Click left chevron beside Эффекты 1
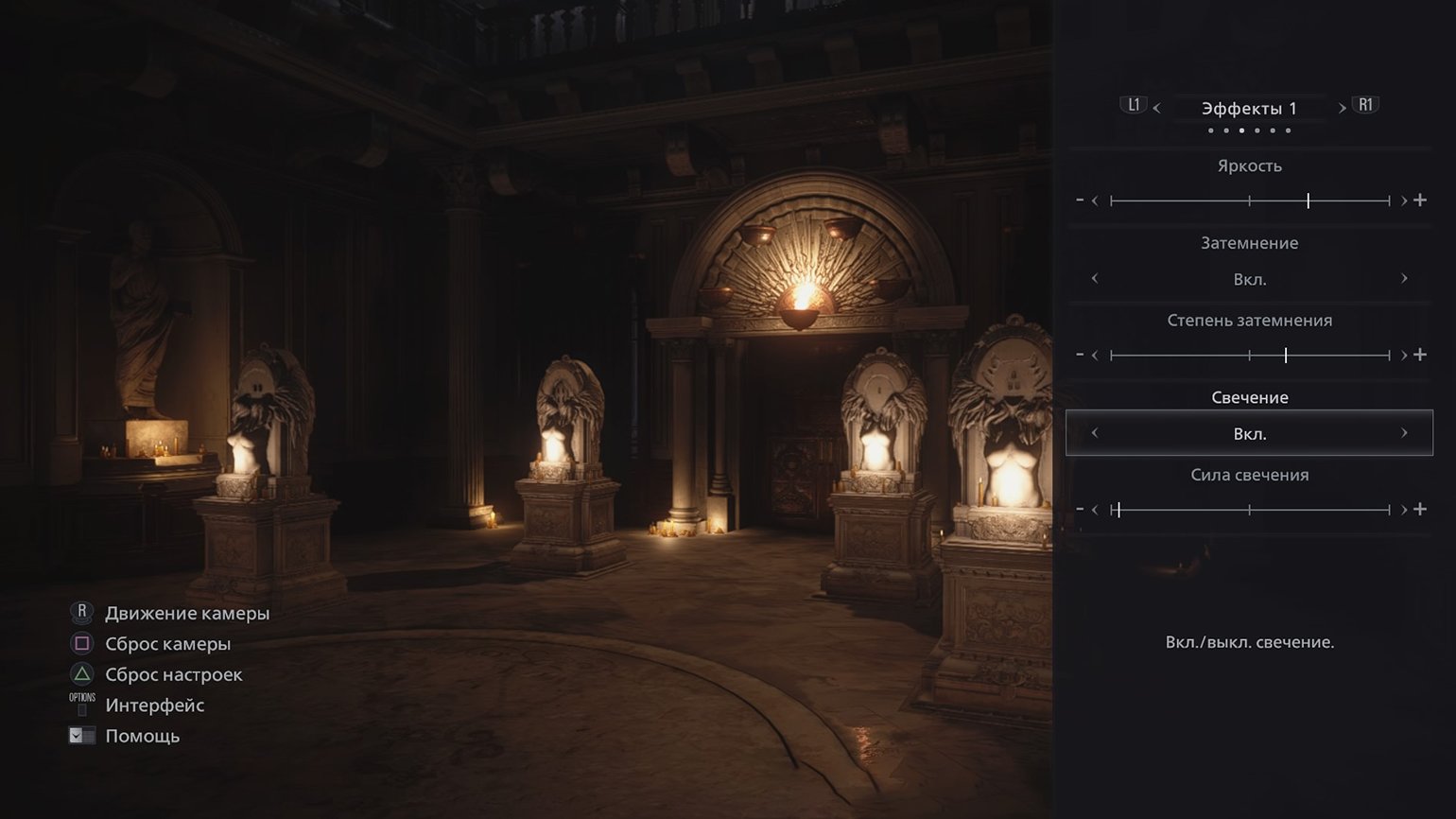The width and height of the screenshot is (1456, 819). tap(1156, 108)
